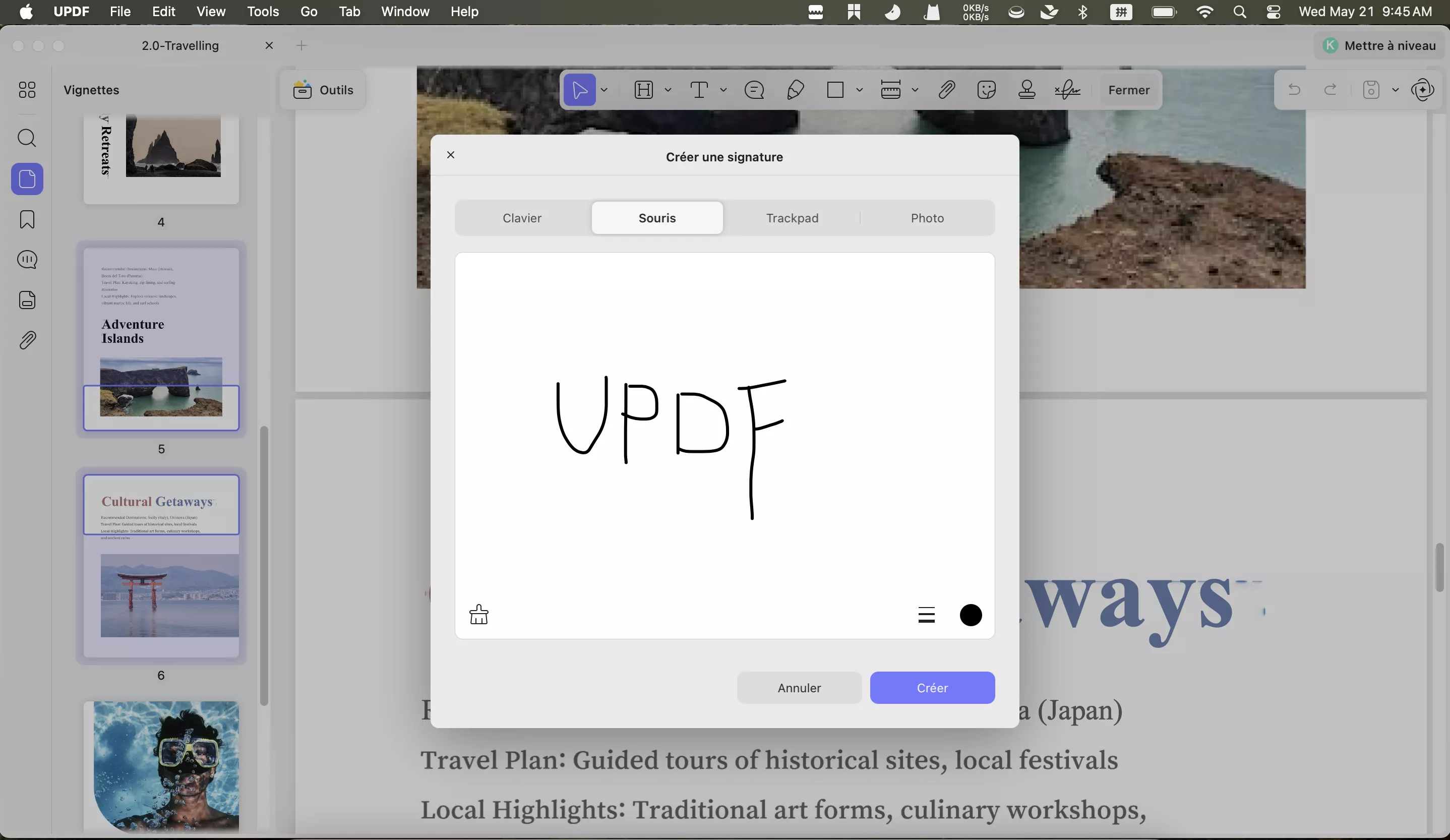The width and height of the screenshot is (1450, 840).
Task: Select the measurement ruler tool
Action: (890, 90)
